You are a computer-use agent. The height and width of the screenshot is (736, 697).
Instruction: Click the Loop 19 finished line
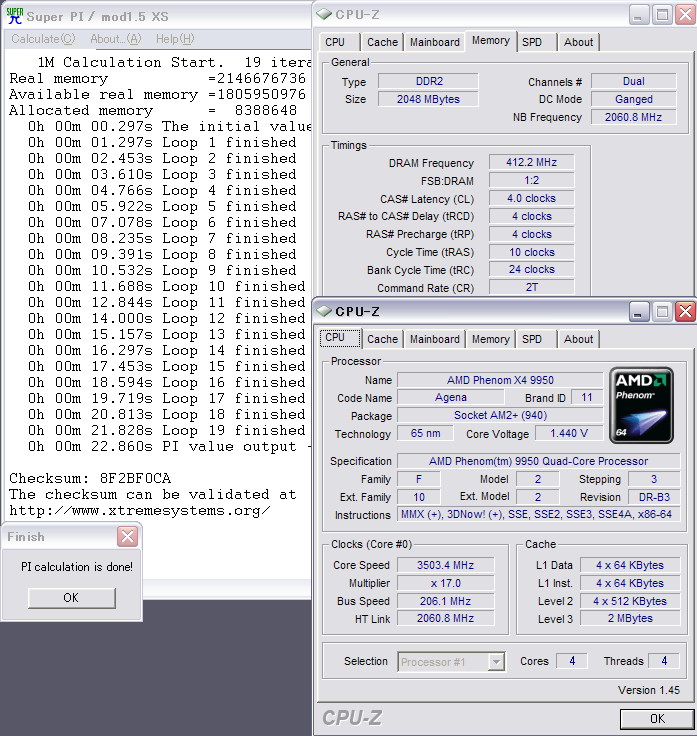pyautogui.click(x=167, y=430)
